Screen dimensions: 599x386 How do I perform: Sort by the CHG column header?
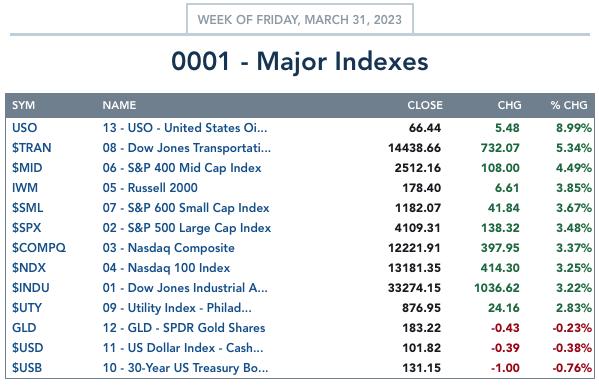(509, 105)
